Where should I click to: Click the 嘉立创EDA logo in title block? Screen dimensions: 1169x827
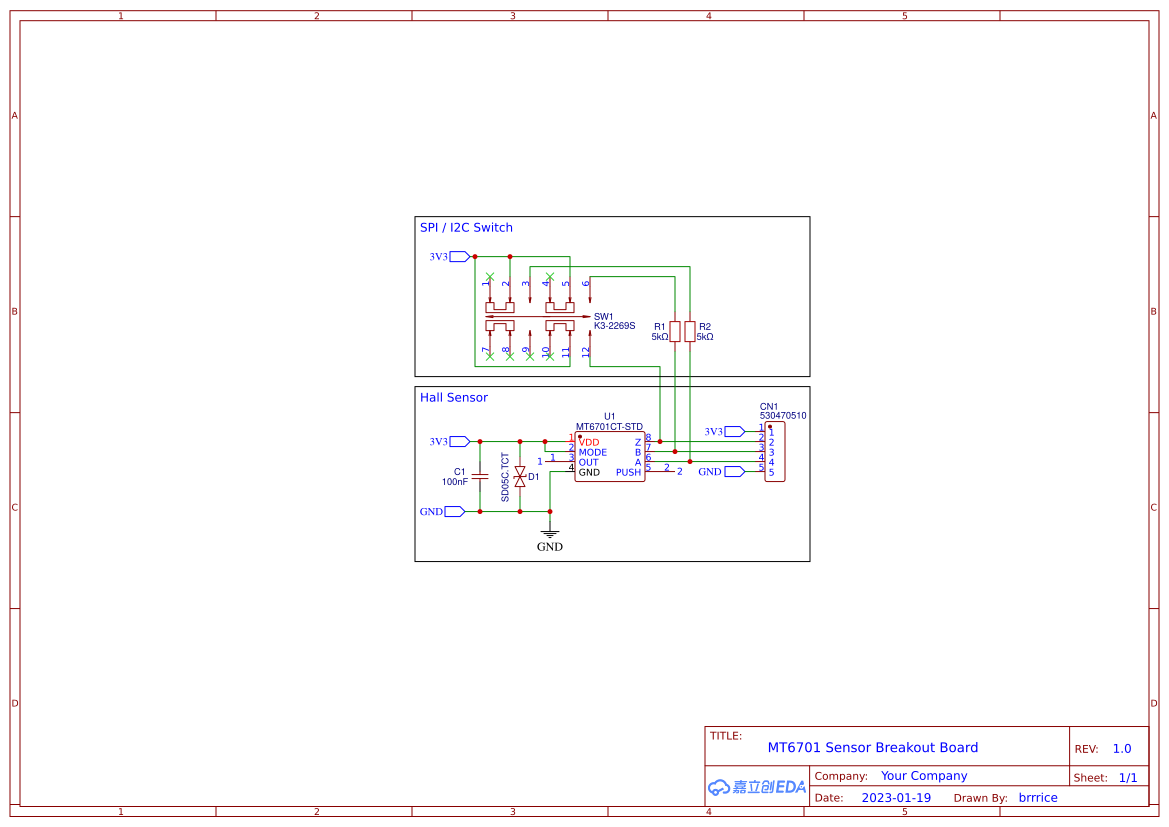[755, 787]
